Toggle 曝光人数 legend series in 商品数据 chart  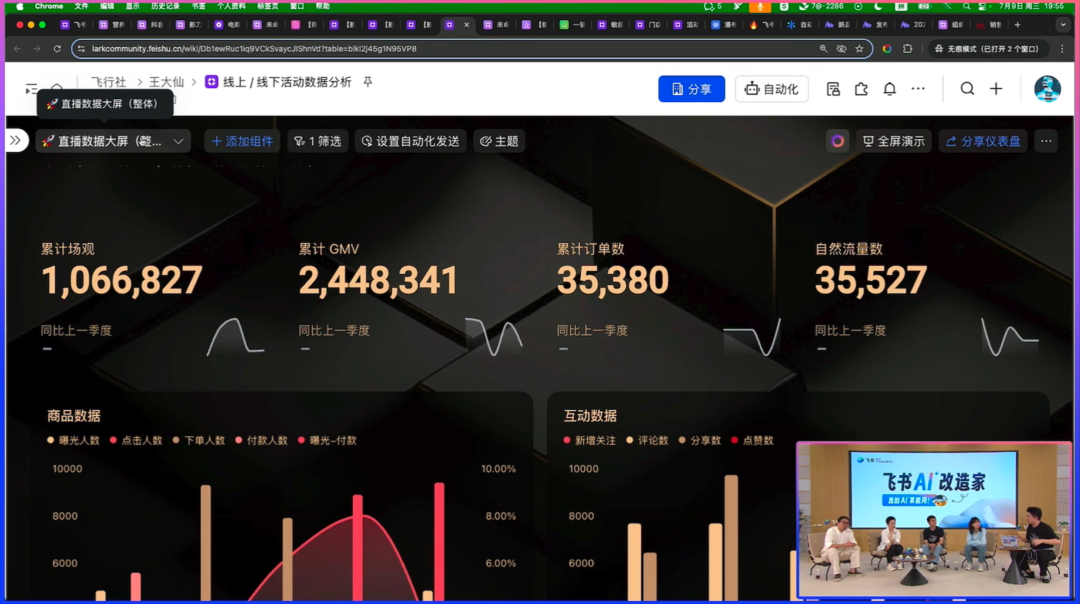click(73, 440)
